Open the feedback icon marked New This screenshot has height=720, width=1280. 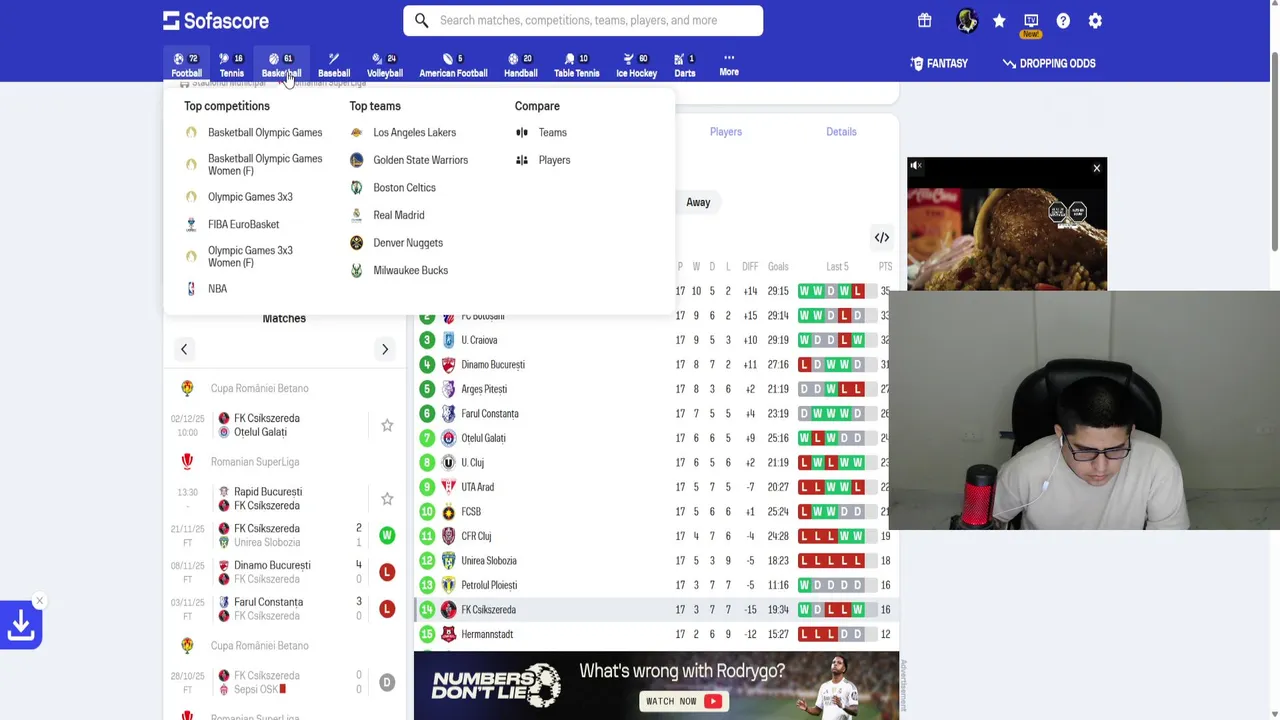[1031, 25]
